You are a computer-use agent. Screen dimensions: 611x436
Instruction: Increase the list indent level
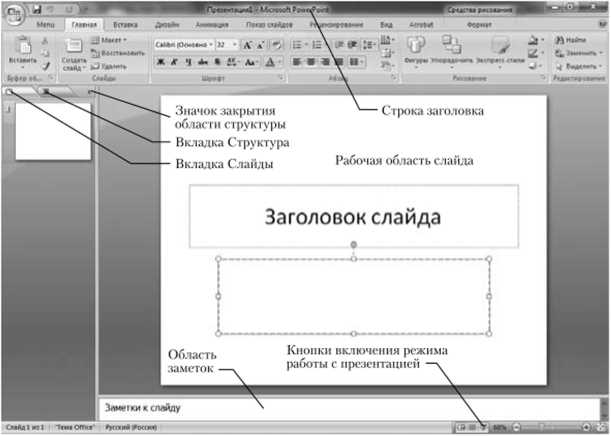pyautogui.click(x=352, y=45)
